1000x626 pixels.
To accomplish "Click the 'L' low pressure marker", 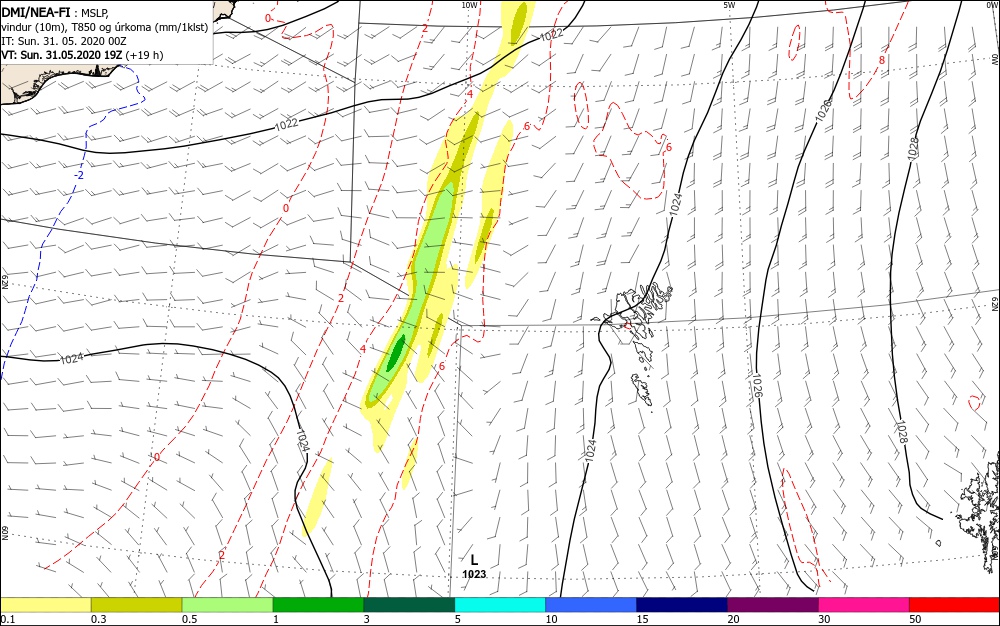I will (x=474, y=560).
